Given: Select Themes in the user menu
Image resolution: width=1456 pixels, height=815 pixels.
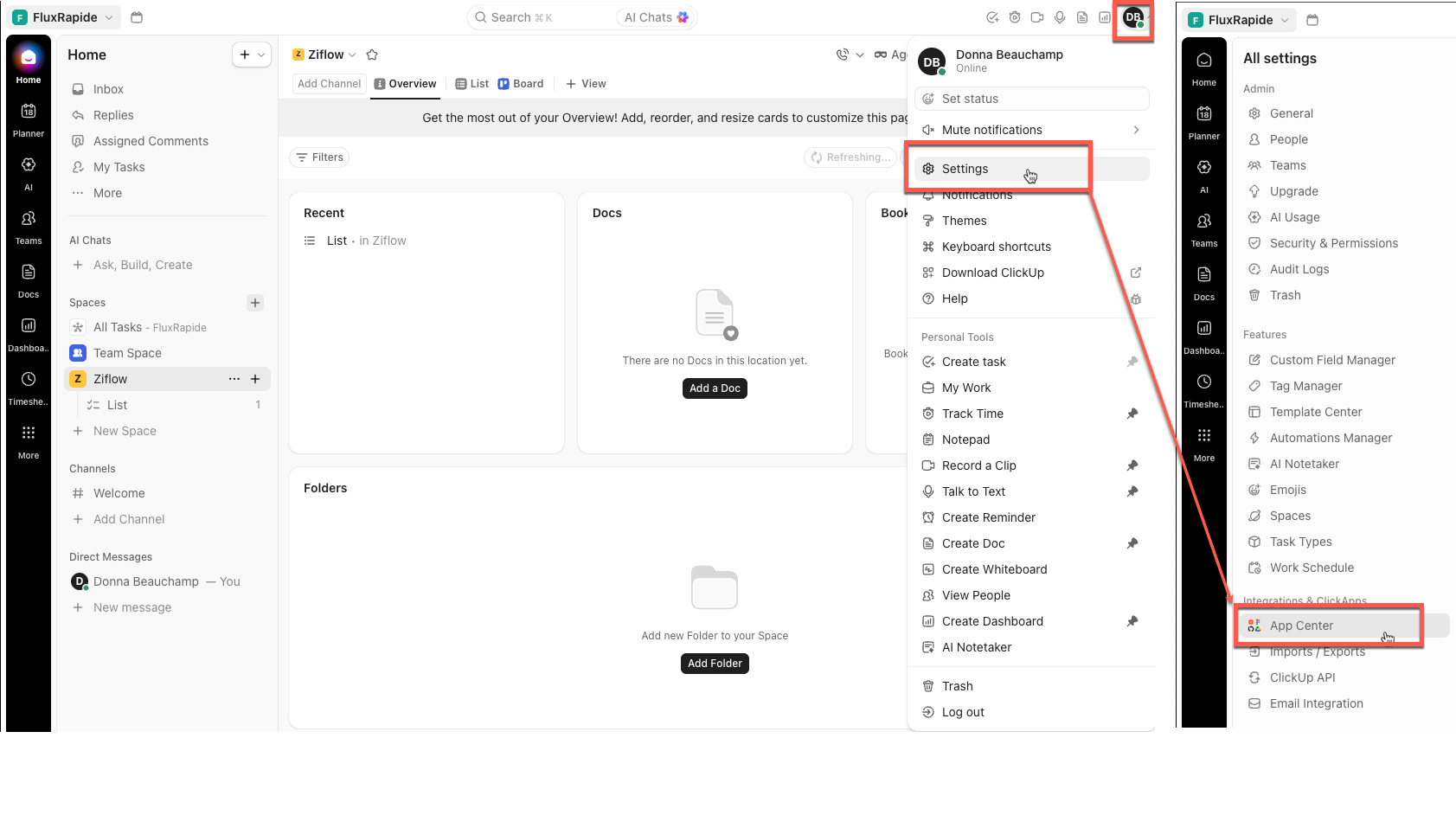Looking at the screenshot, I should (1031, 221).
